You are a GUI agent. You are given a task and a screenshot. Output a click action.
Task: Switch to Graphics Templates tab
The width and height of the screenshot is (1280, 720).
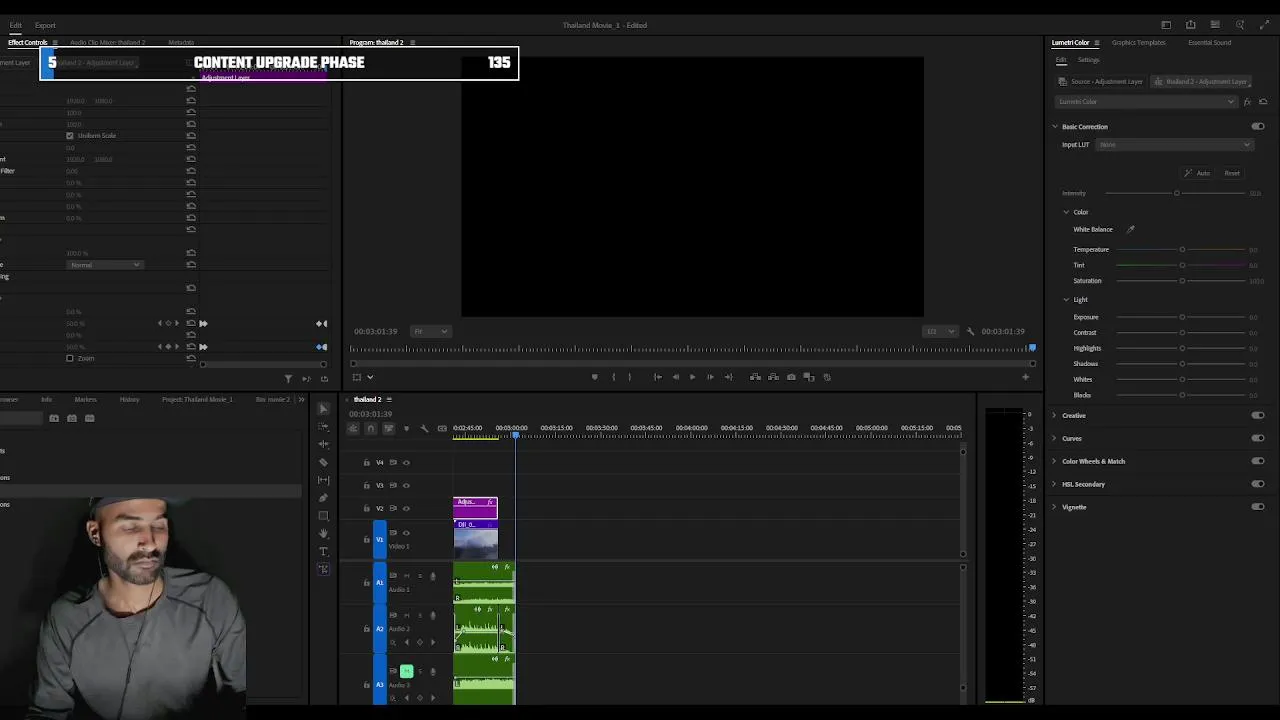[x=1138, y=43]
